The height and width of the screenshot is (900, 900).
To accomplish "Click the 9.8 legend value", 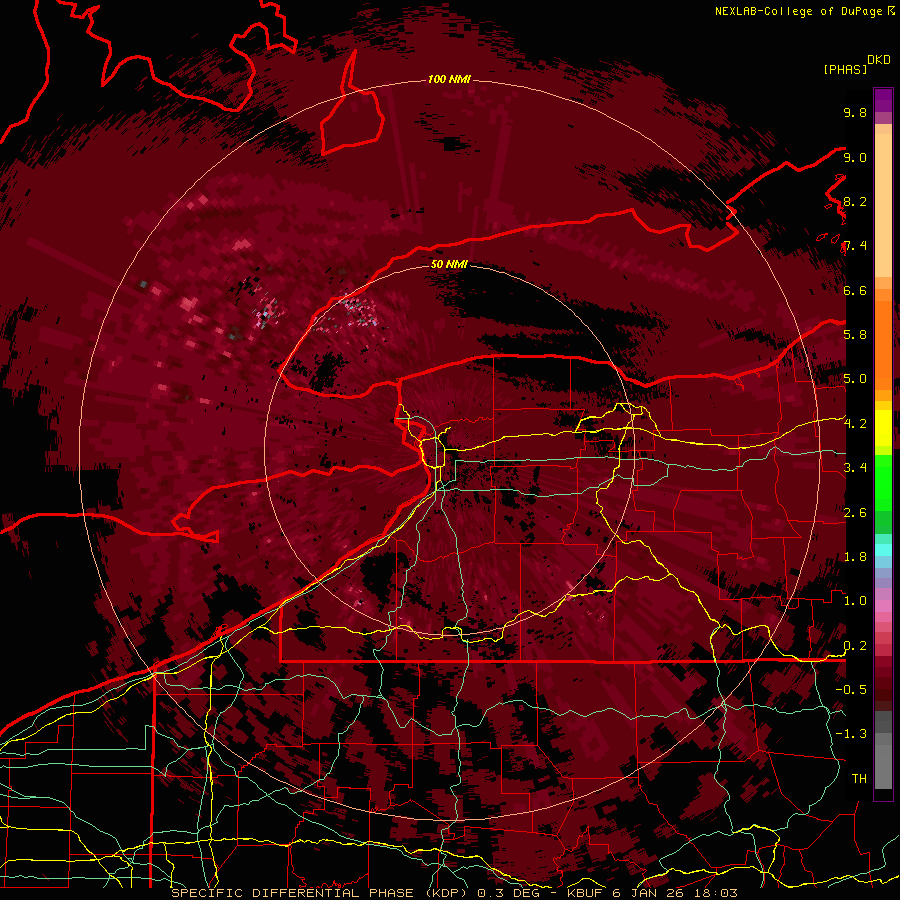I will point(855,112).
